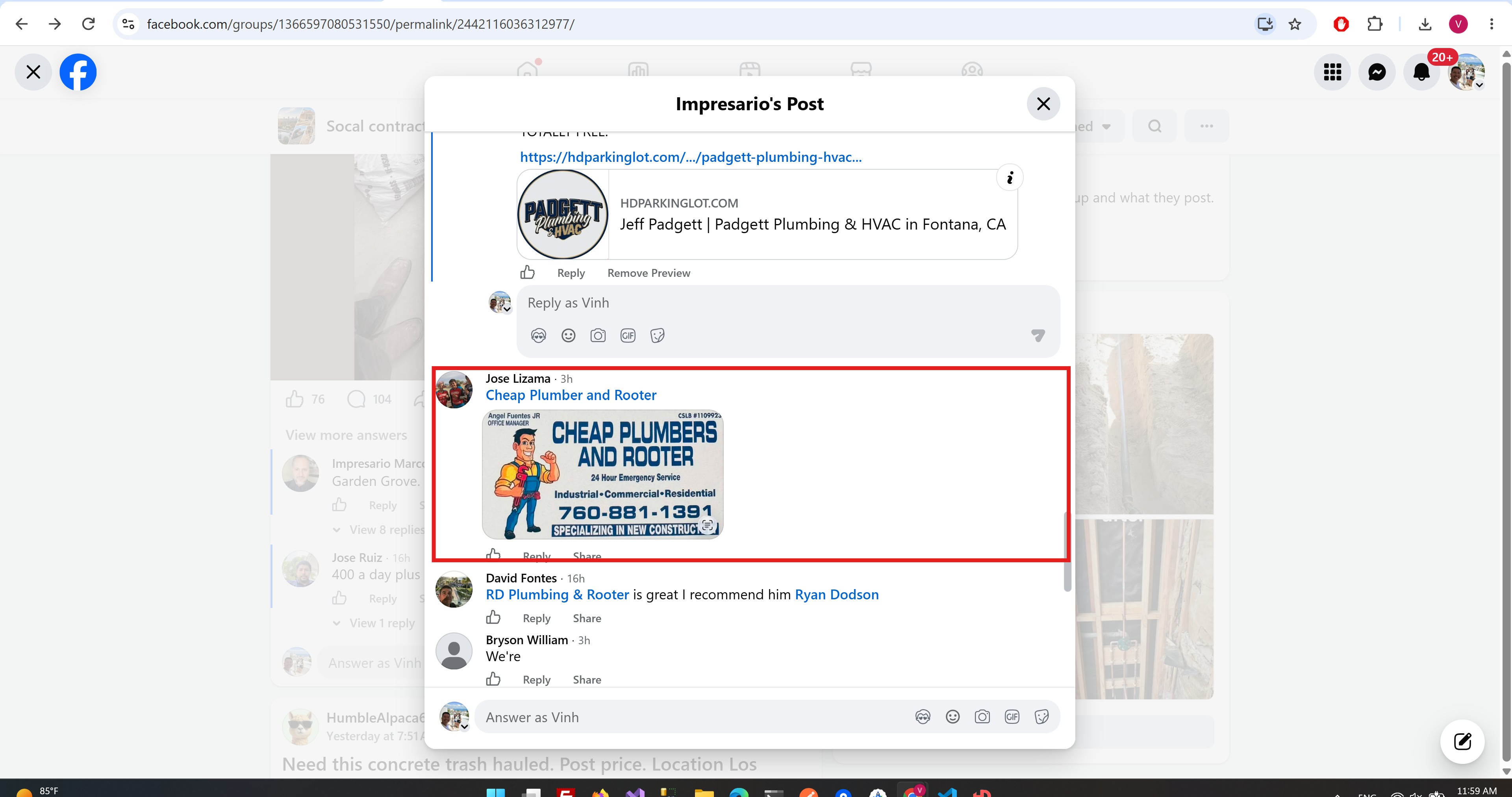Screen dimensions: 1512x797
Task: Open the Facebook home logo
Action: tap(78, 72)
